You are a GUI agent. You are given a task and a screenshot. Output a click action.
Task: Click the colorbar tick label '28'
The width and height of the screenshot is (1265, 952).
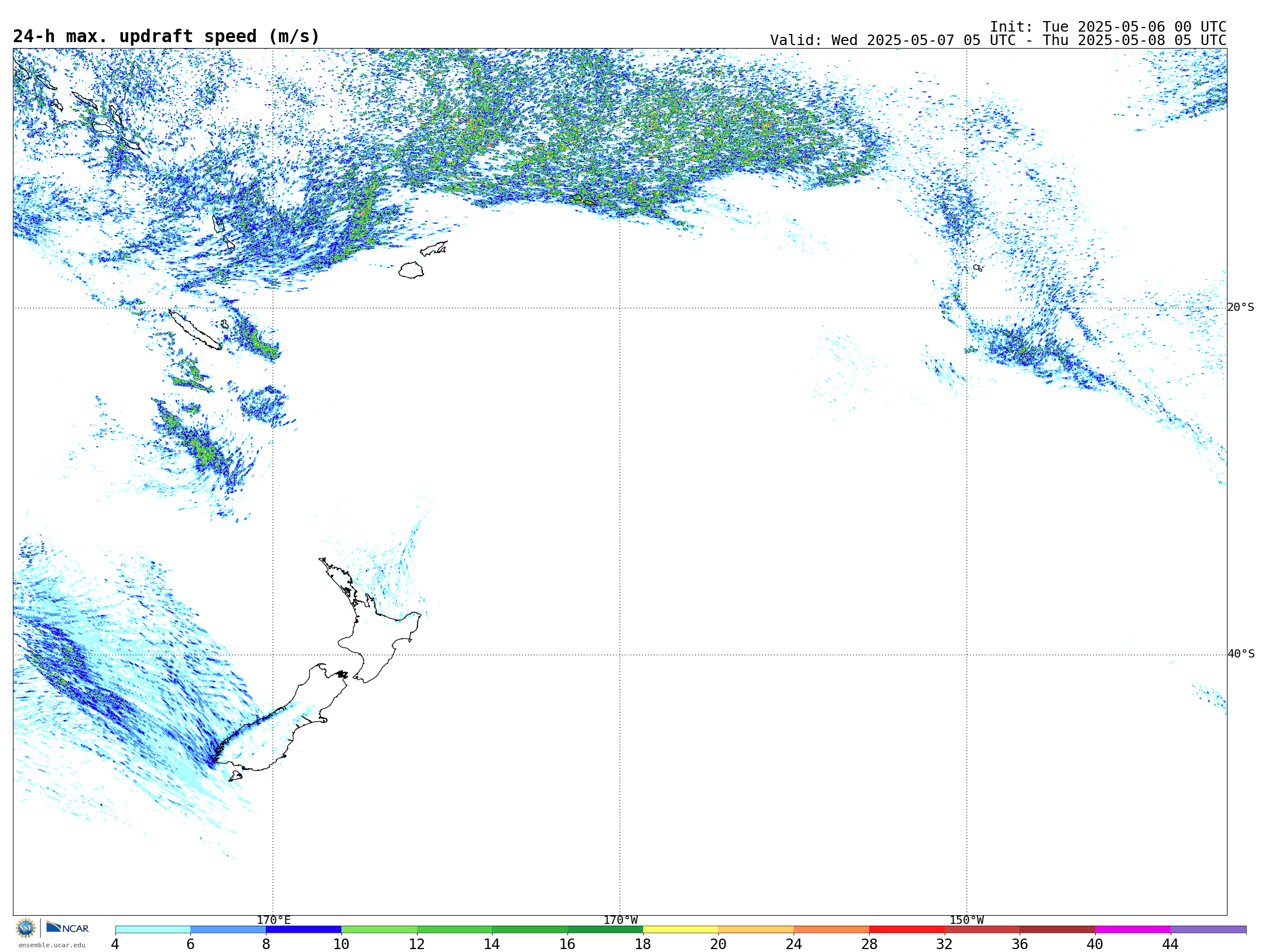point(869,944)
